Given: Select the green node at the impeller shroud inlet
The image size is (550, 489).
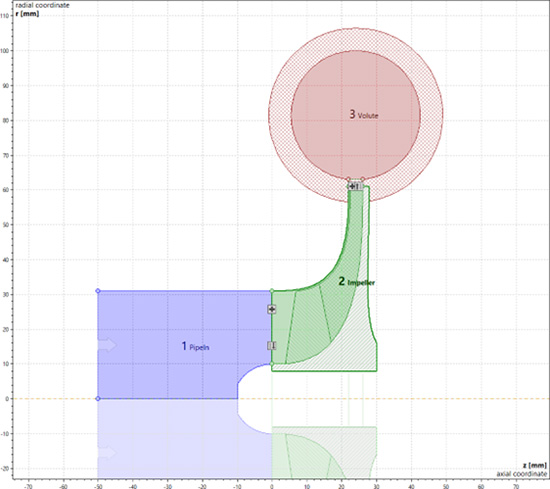Looking at the screenshot, I should [271, 291].
